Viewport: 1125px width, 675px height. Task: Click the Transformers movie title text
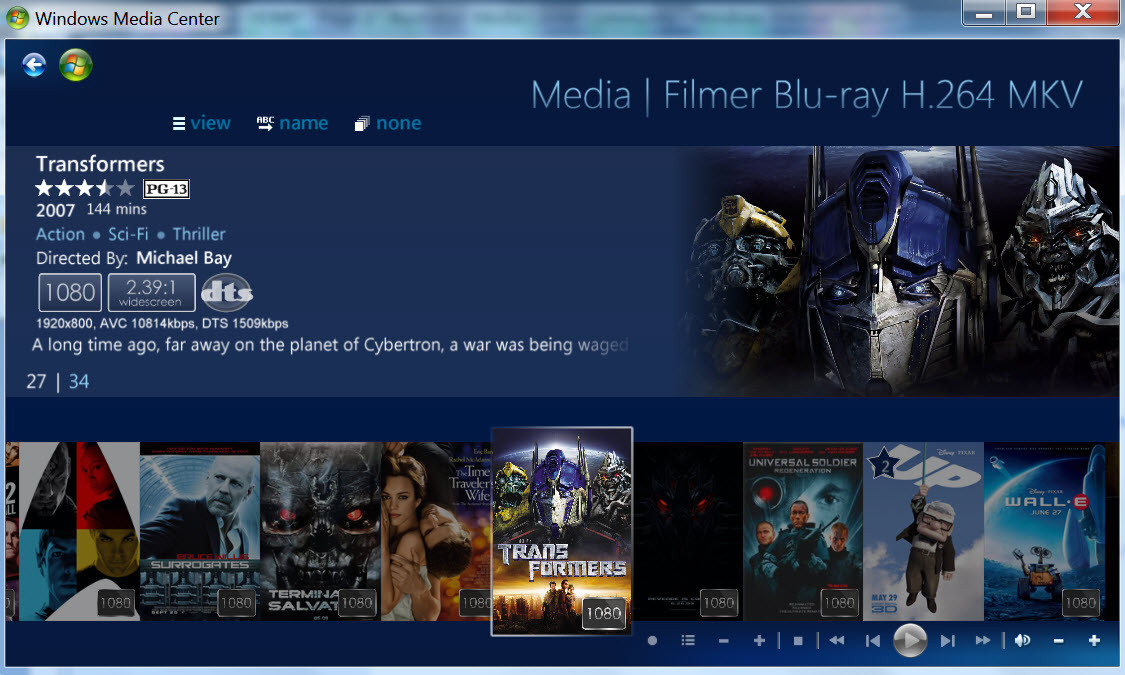(100, 164)
